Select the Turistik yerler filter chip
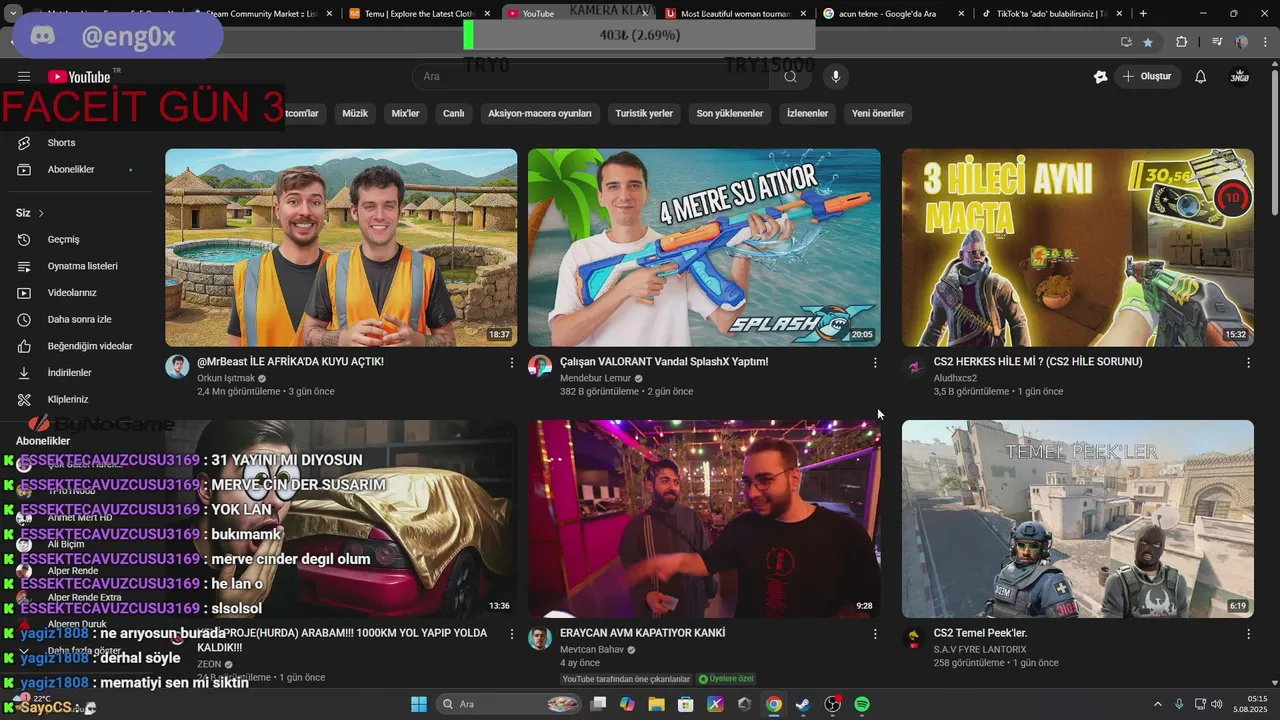The width and height of the screenshot is (1280, 720). [644, 113]
